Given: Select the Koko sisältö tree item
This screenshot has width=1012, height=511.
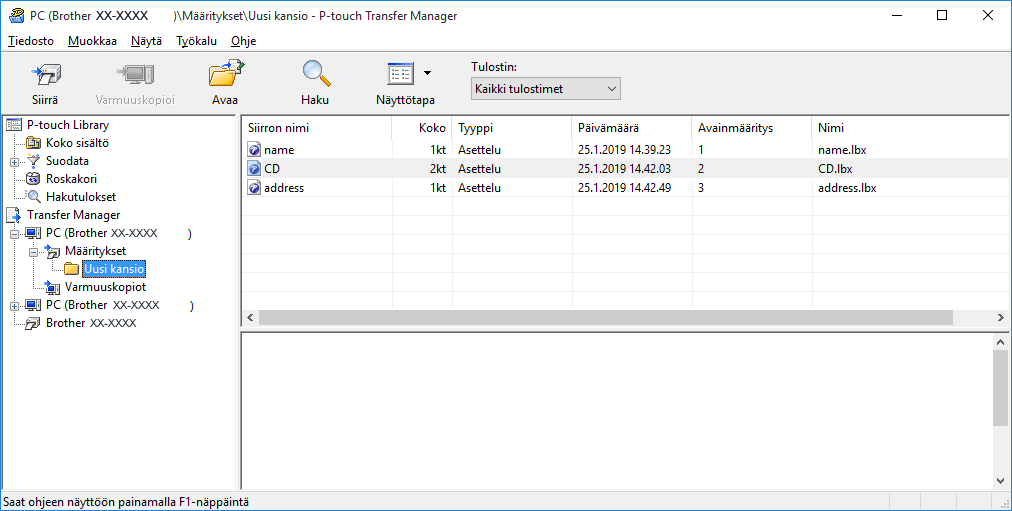Looking at the screenshot, I should (77, 143).
